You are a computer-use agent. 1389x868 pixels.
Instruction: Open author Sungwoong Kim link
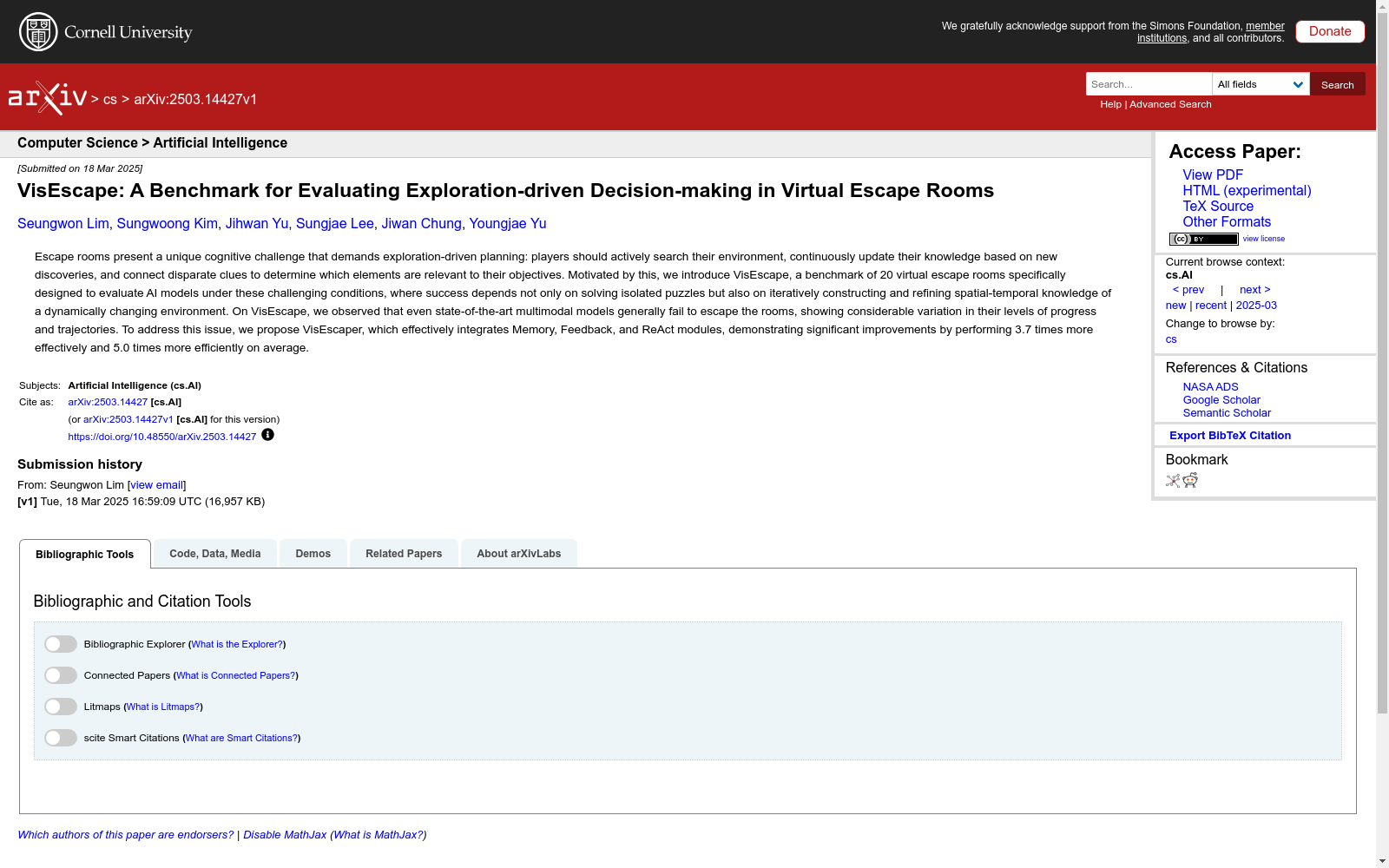[x=168, y=224]
